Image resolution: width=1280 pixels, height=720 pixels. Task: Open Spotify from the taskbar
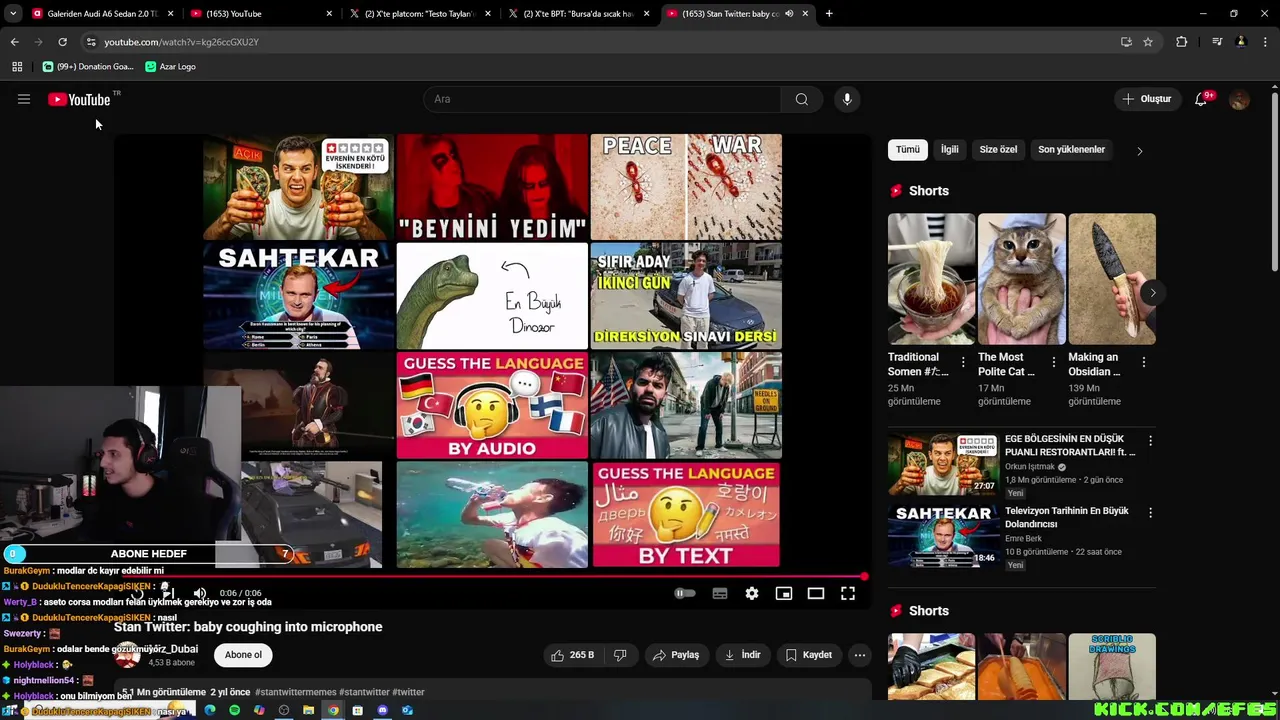pyautogui.click(x=235, y=710)
